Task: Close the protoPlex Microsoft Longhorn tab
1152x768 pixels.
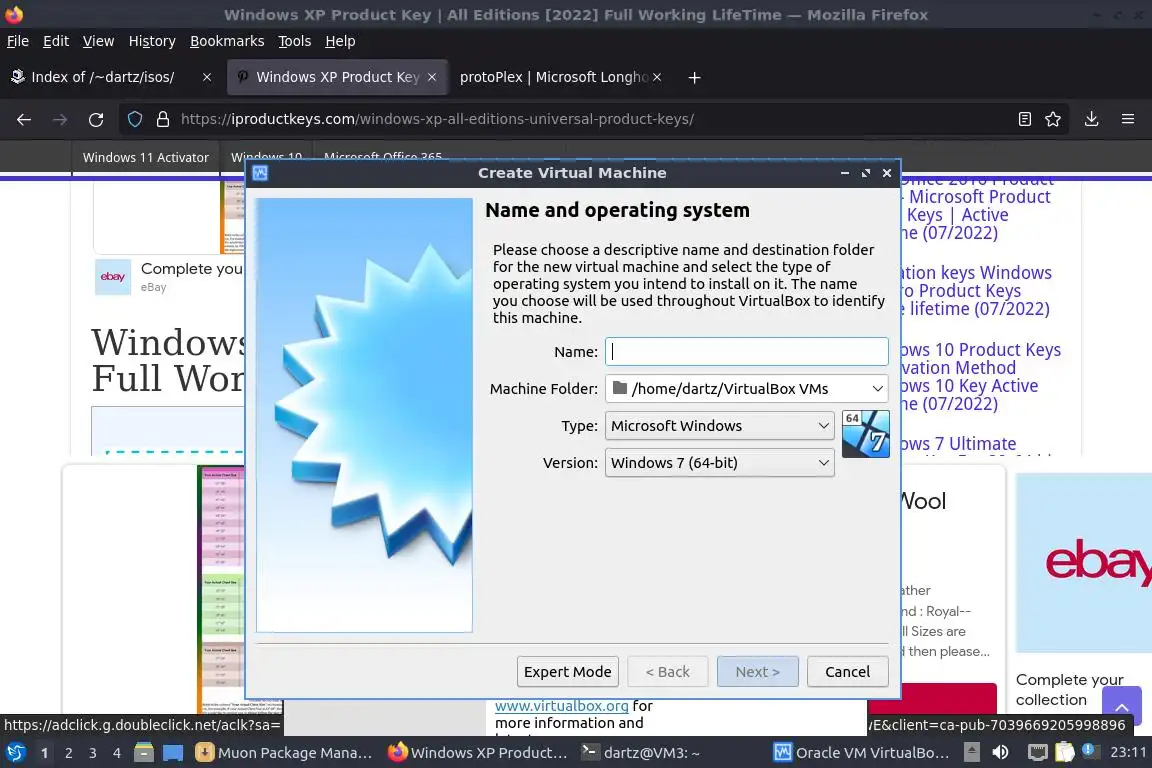Action: [657, 77]
